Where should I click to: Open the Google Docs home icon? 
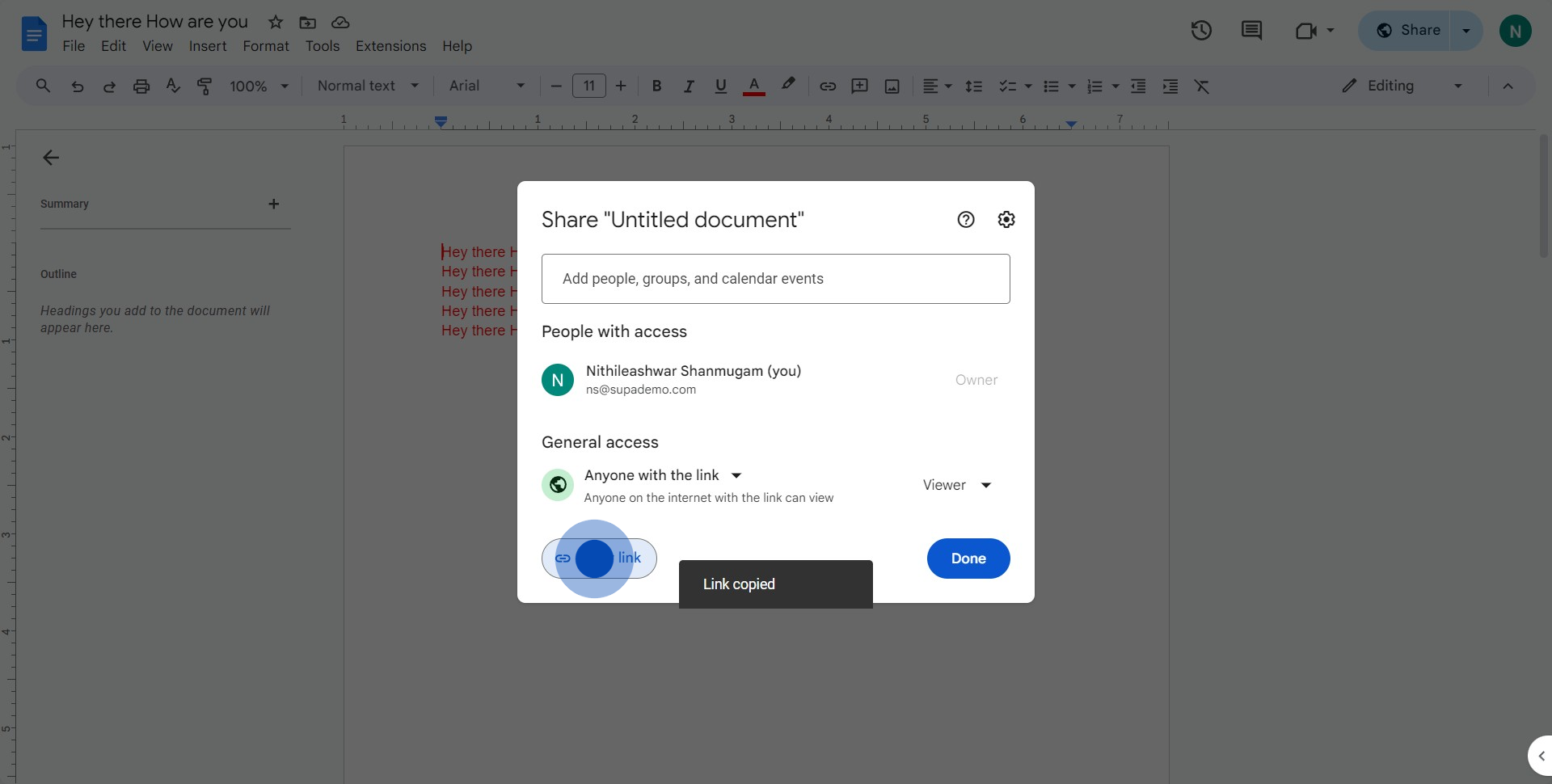point(34,34)
